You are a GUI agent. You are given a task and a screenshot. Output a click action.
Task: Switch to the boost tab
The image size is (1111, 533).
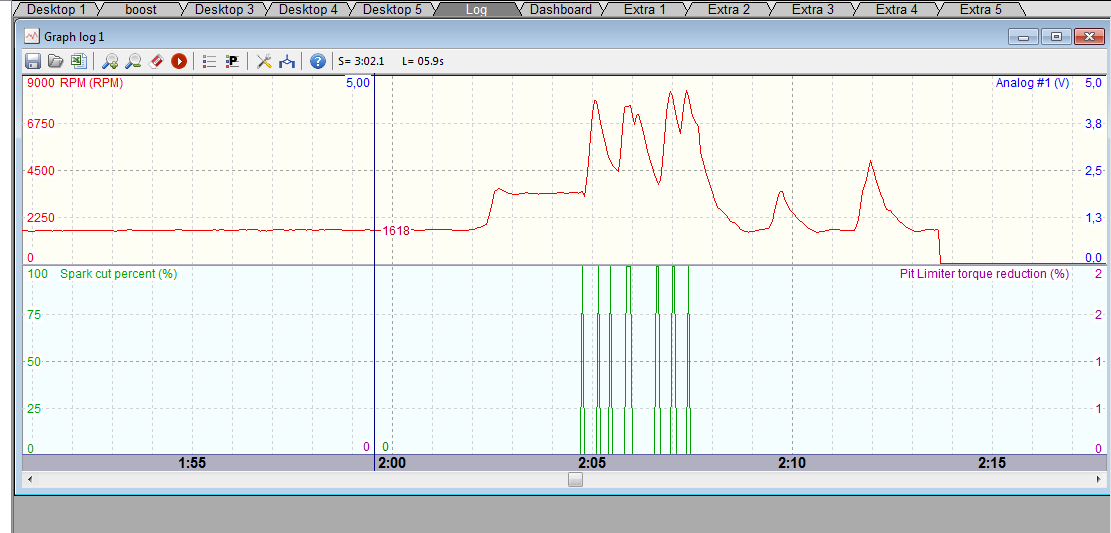coord(141,9)
